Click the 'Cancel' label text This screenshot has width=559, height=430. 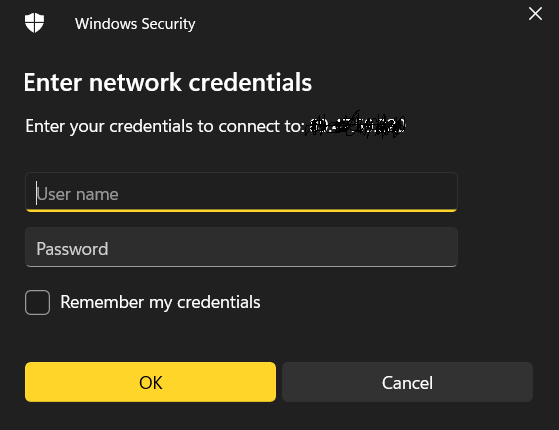coord(407,383)
